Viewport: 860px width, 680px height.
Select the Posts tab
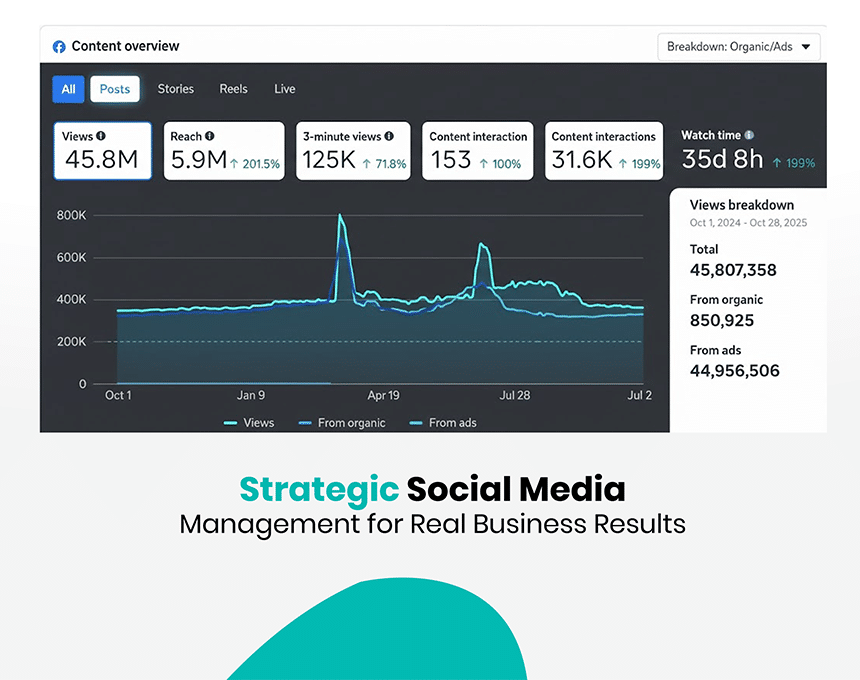pos(115,89)
